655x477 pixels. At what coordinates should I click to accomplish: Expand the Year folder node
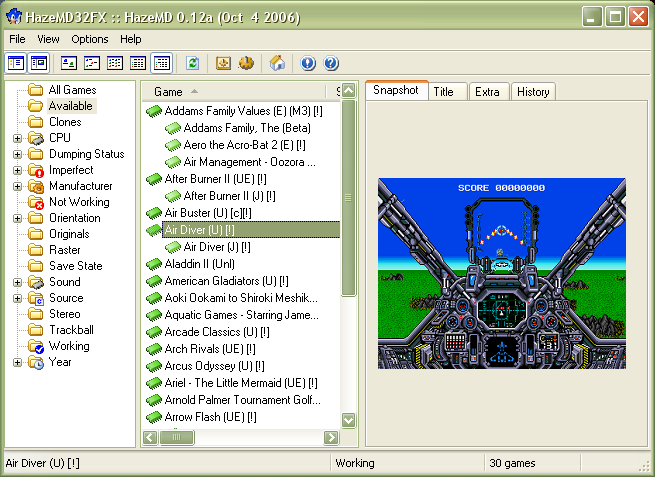pos(18,362)
